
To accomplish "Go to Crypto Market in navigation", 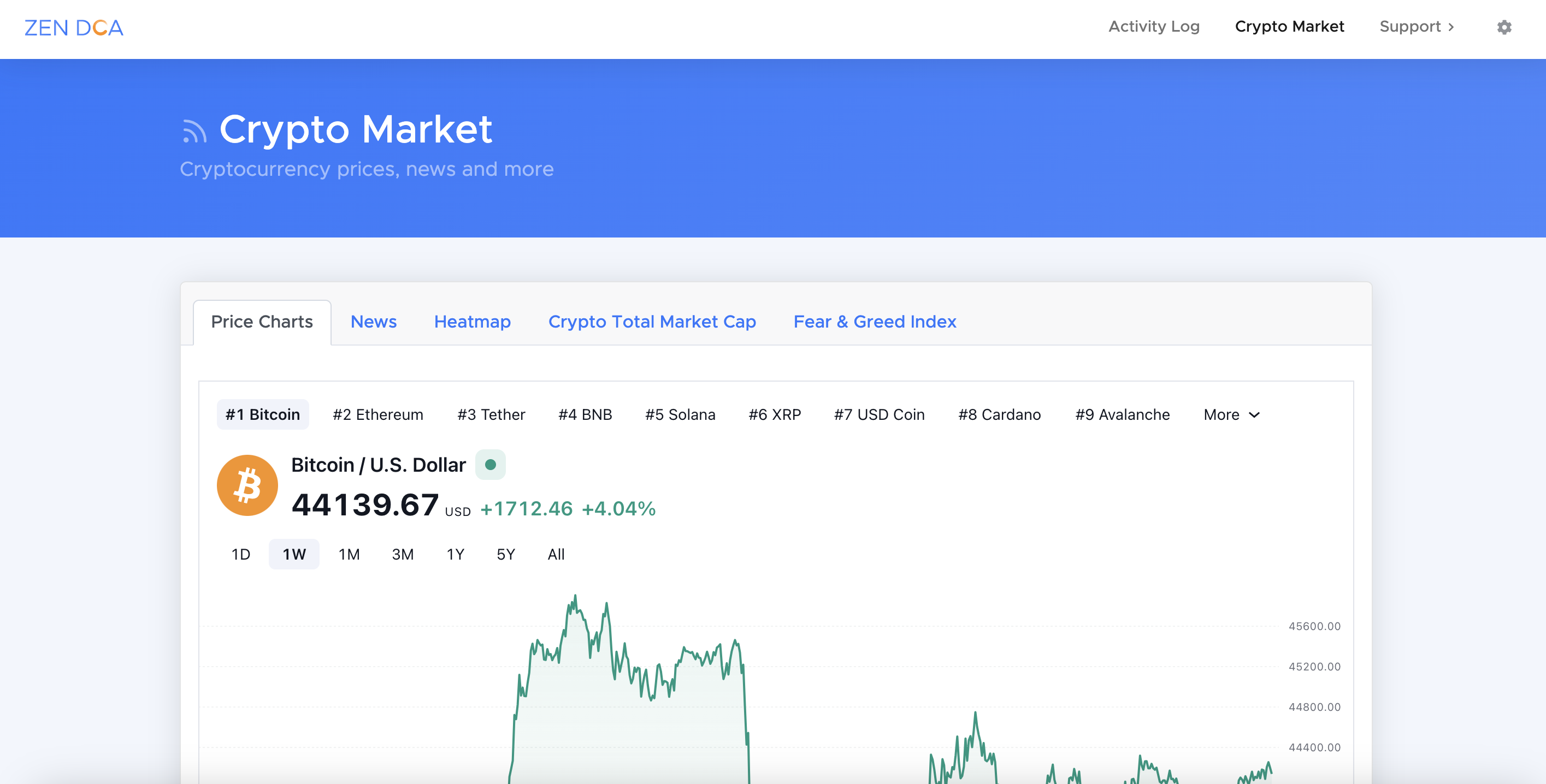I will coord(1289,26).
